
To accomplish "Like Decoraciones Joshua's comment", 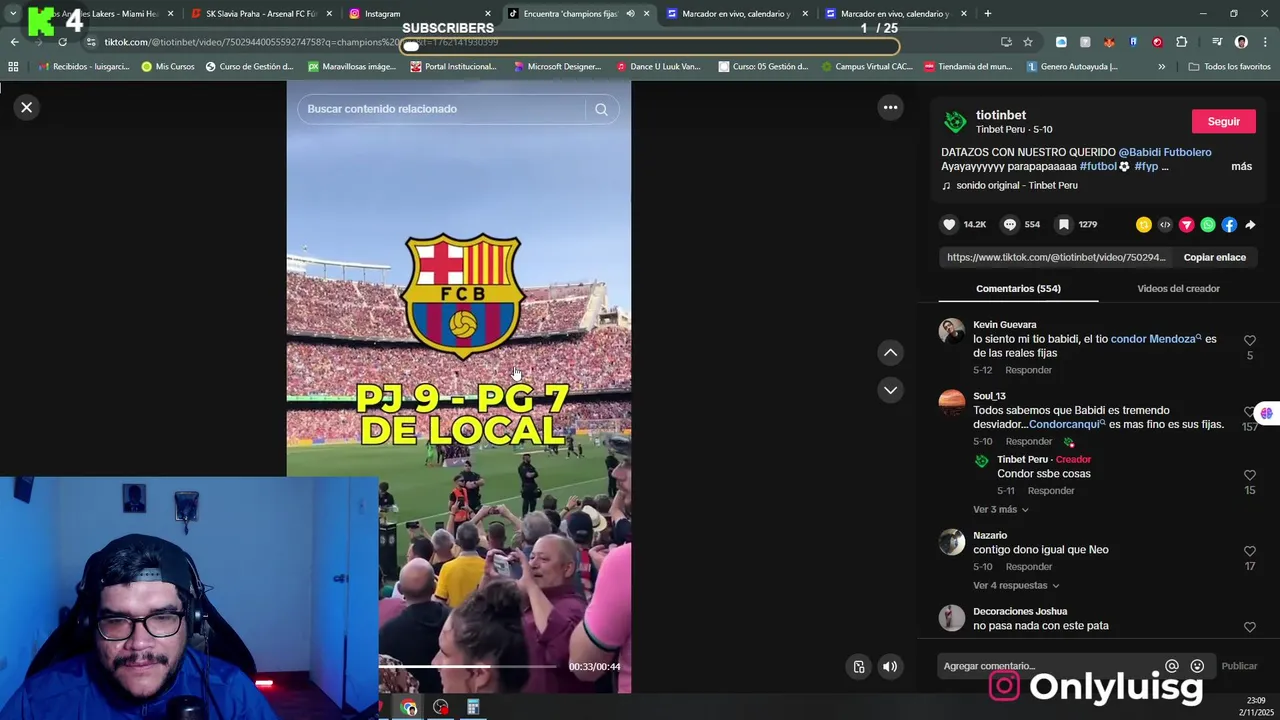I will click(1249, 627).
